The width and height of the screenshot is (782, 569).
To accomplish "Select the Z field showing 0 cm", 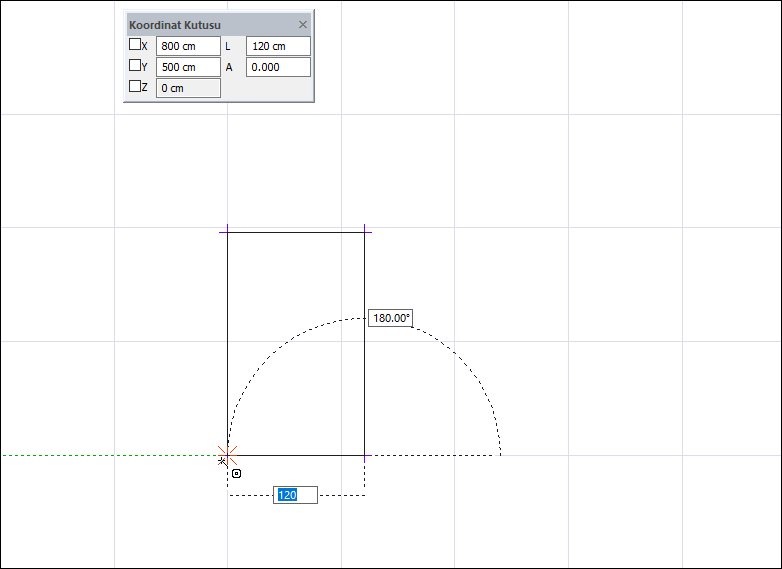I will click(x=188, y=88).
